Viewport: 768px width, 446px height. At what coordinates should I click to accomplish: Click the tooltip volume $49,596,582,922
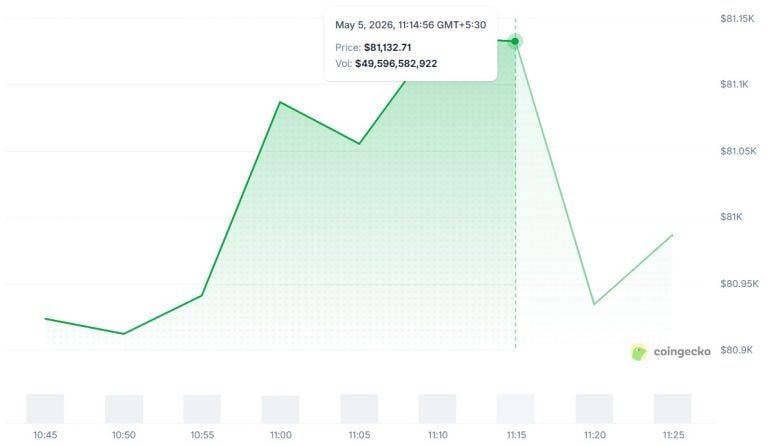396,64
